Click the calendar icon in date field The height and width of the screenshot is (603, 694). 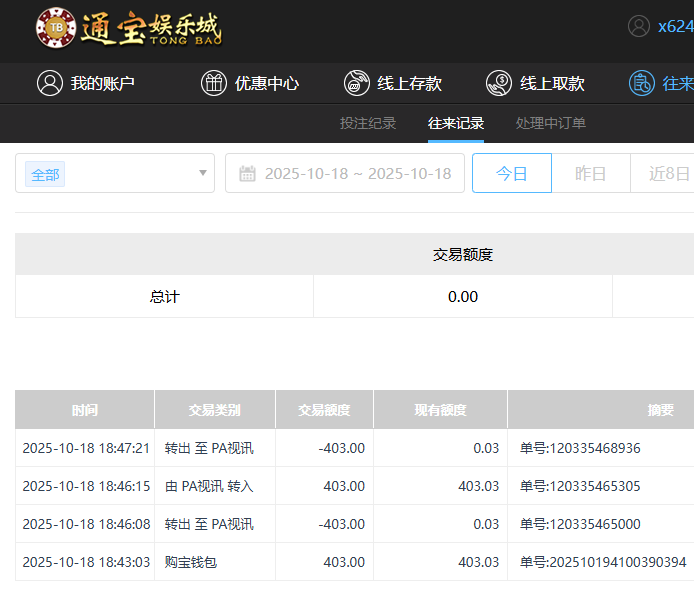(x=248, y=173)
